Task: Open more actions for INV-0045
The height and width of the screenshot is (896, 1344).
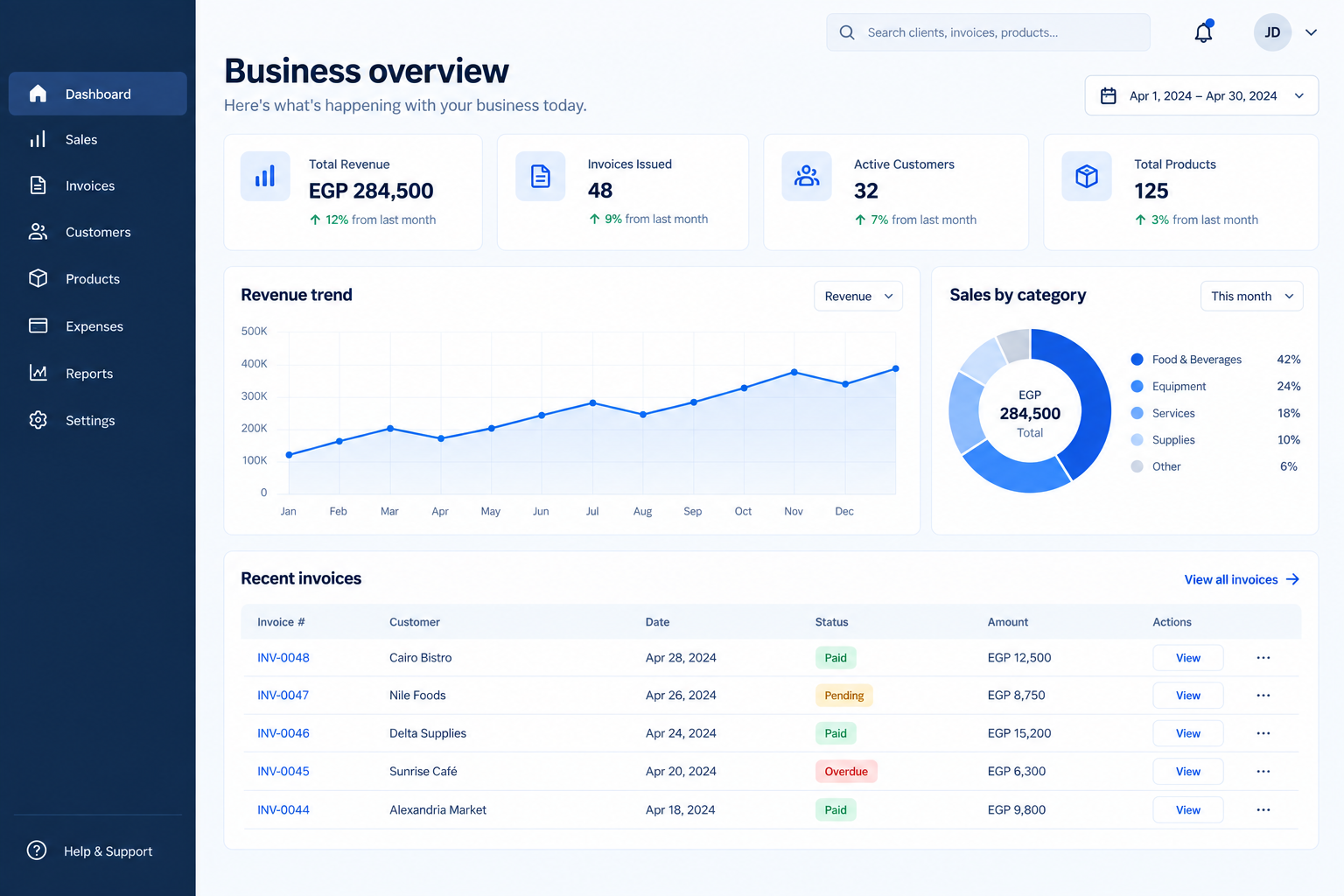Action: point(1263,772)
